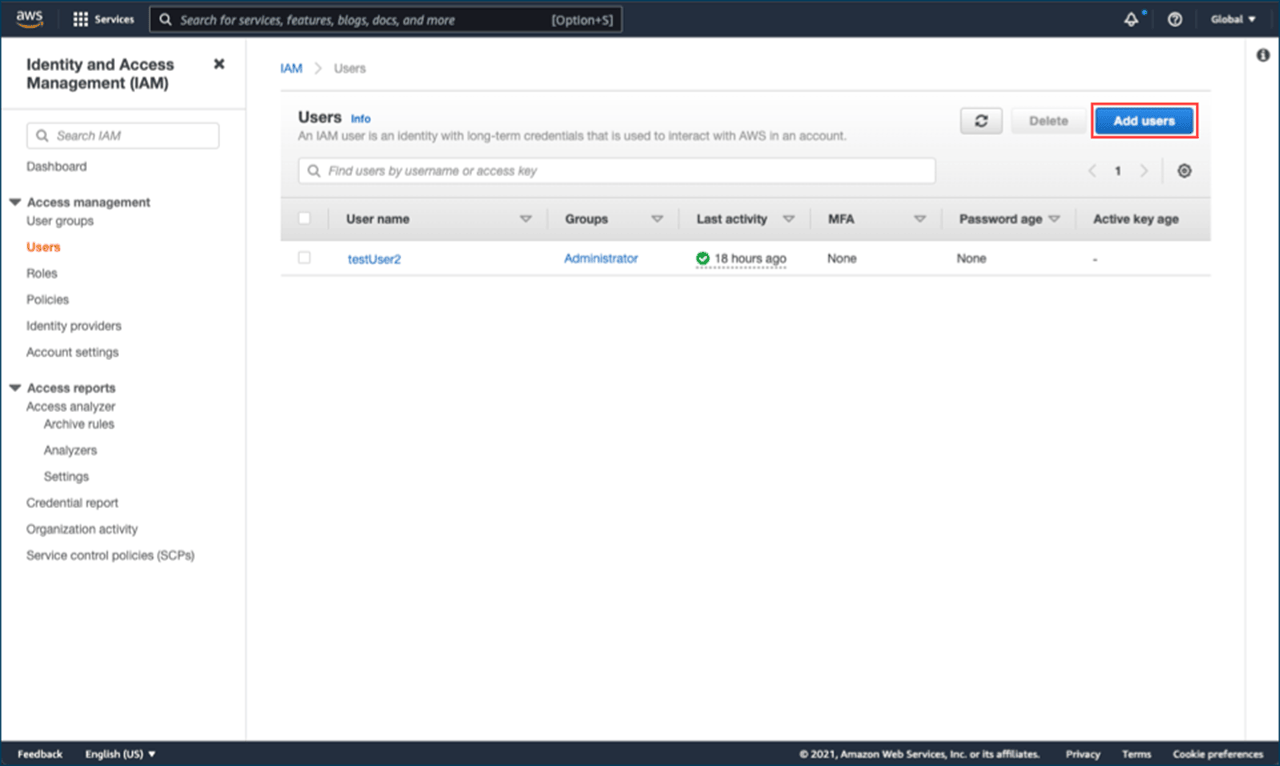Click the AWS logo home icon
This screenshot has width=1280, height=766.
click(x=29, y=19)
